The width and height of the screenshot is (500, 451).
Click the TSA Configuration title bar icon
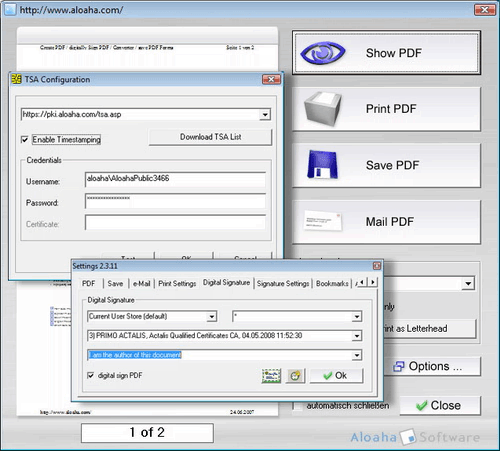(16, 79)
